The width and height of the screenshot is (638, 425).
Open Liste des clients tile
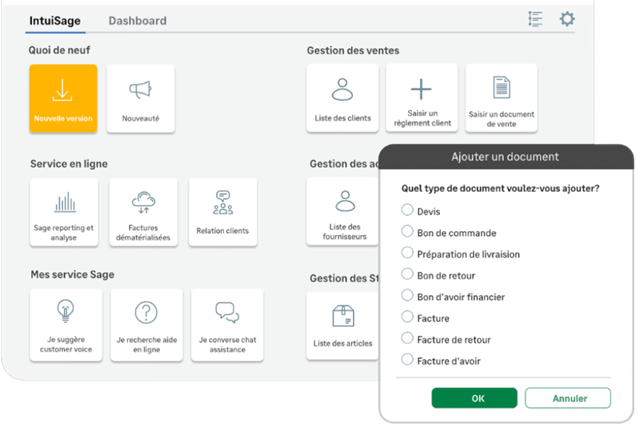pos(343,98)
